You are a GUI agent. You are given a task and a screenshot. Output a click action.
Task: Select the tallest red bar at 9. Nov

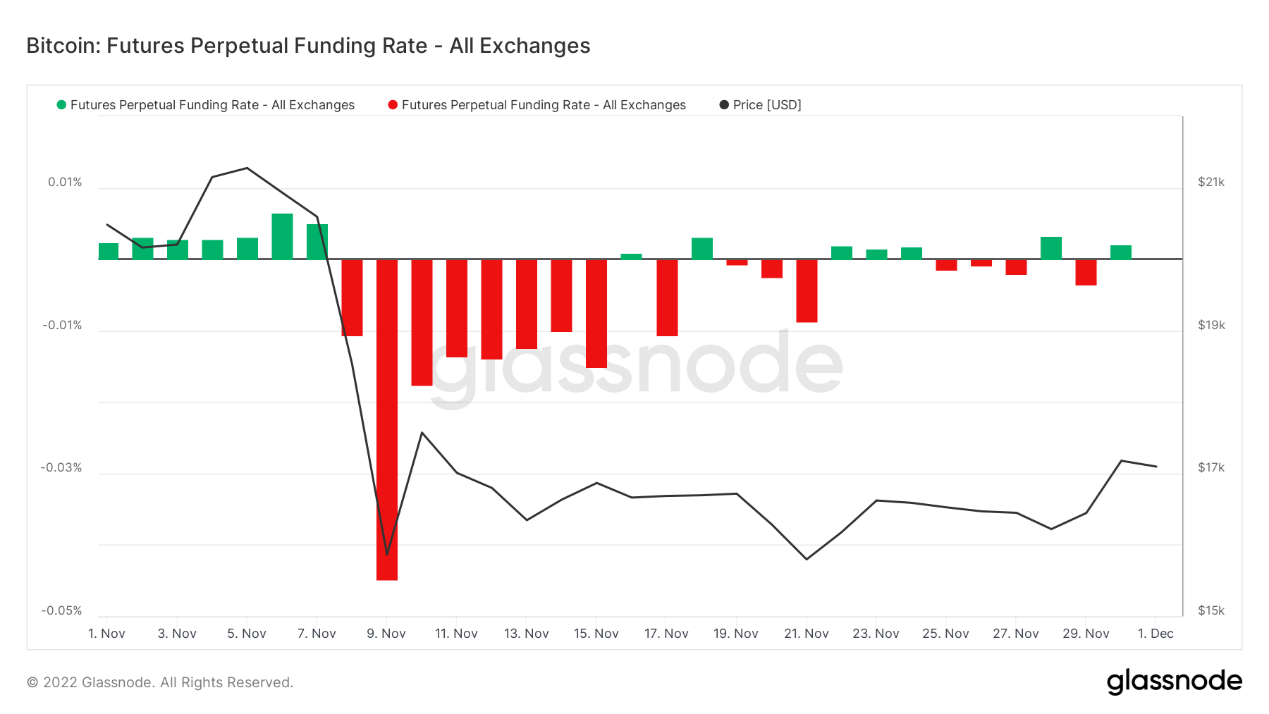coord(387,420)
